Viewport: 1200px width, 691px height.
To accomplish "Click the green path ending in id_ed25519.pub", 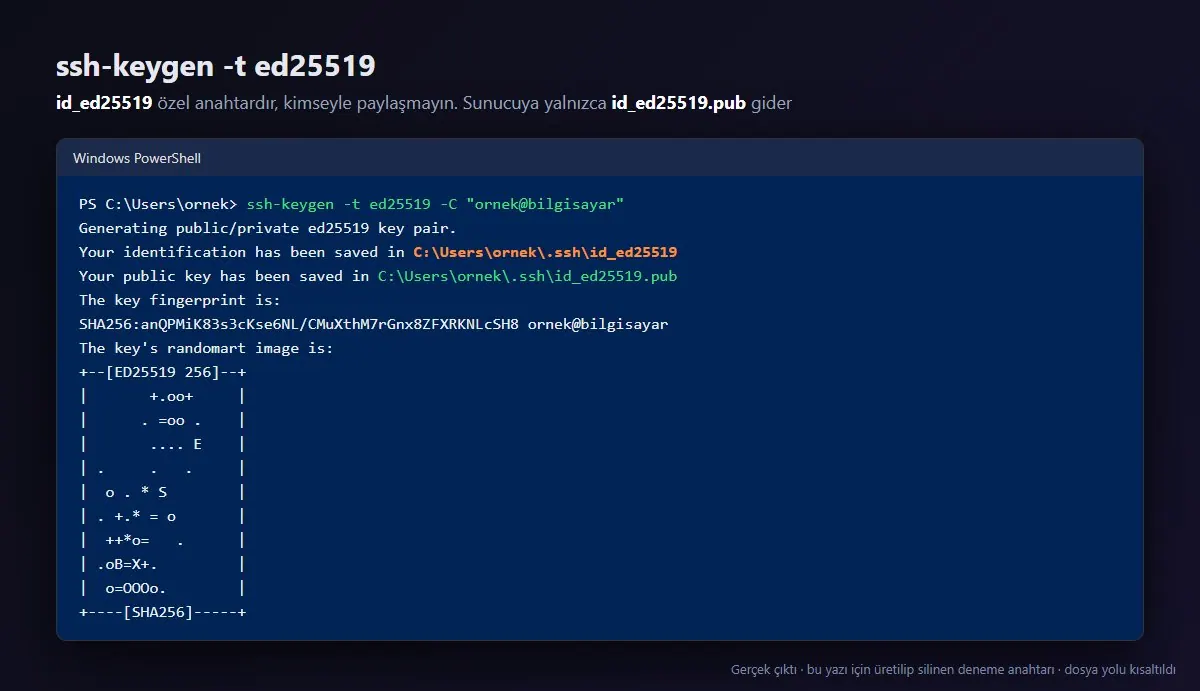I will 527,276.
